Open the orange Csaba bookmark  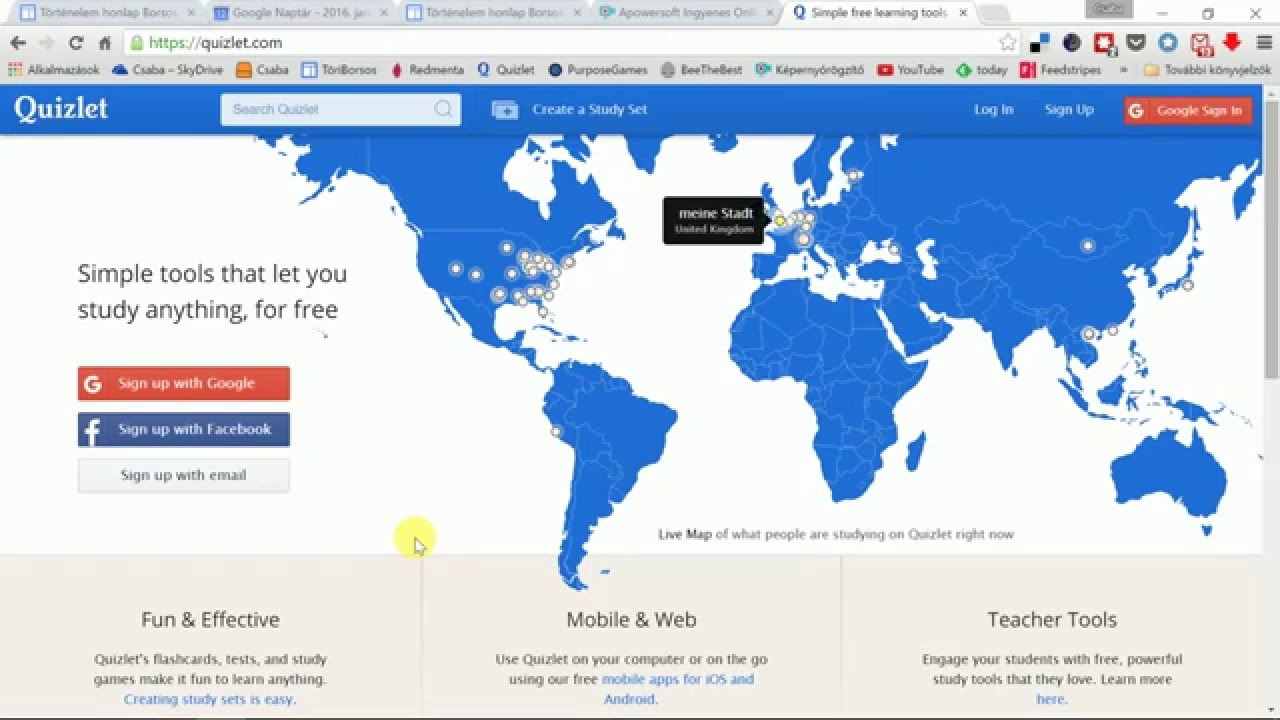point(262,70)
